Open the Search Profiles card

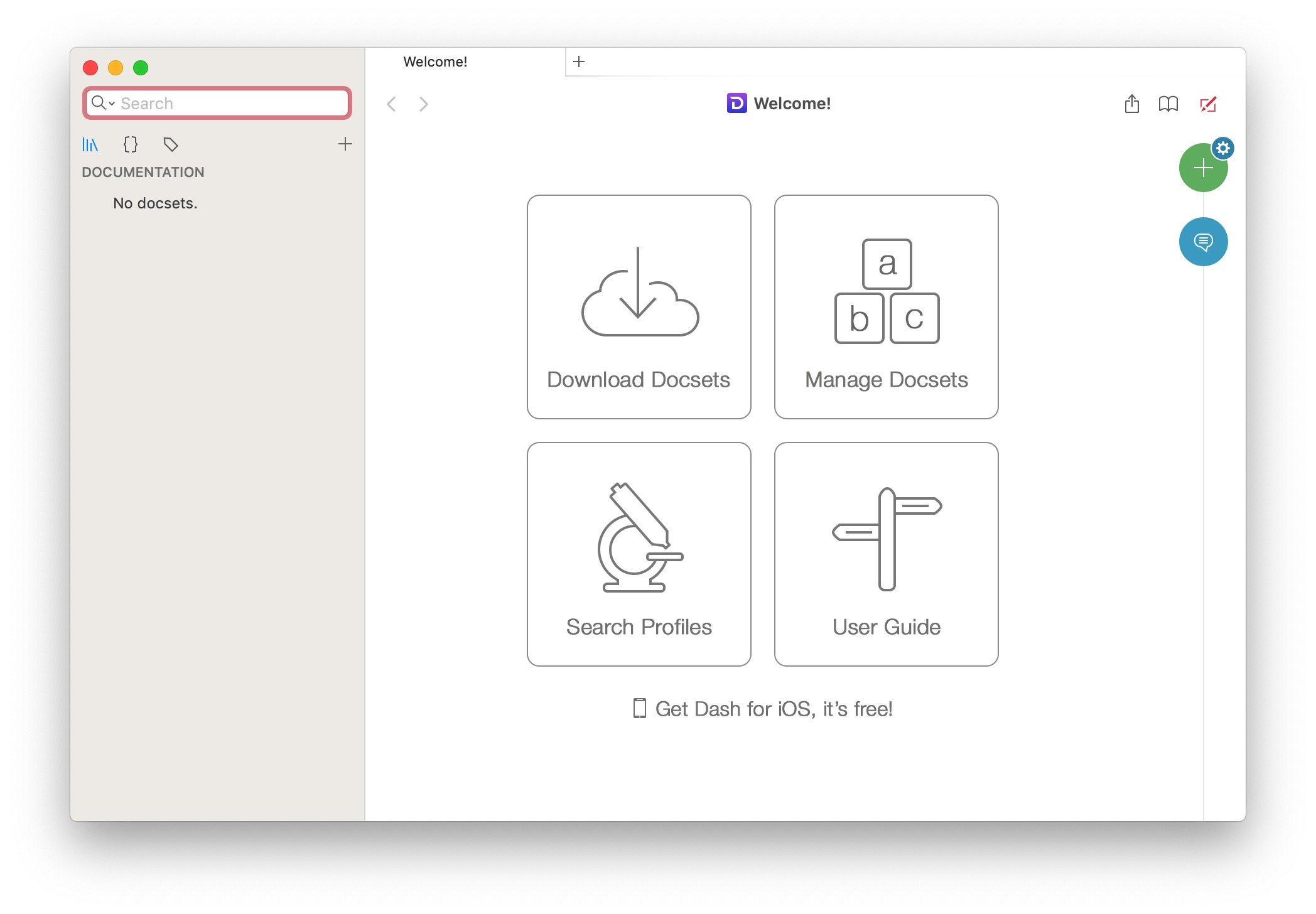(x=639, y=554)
